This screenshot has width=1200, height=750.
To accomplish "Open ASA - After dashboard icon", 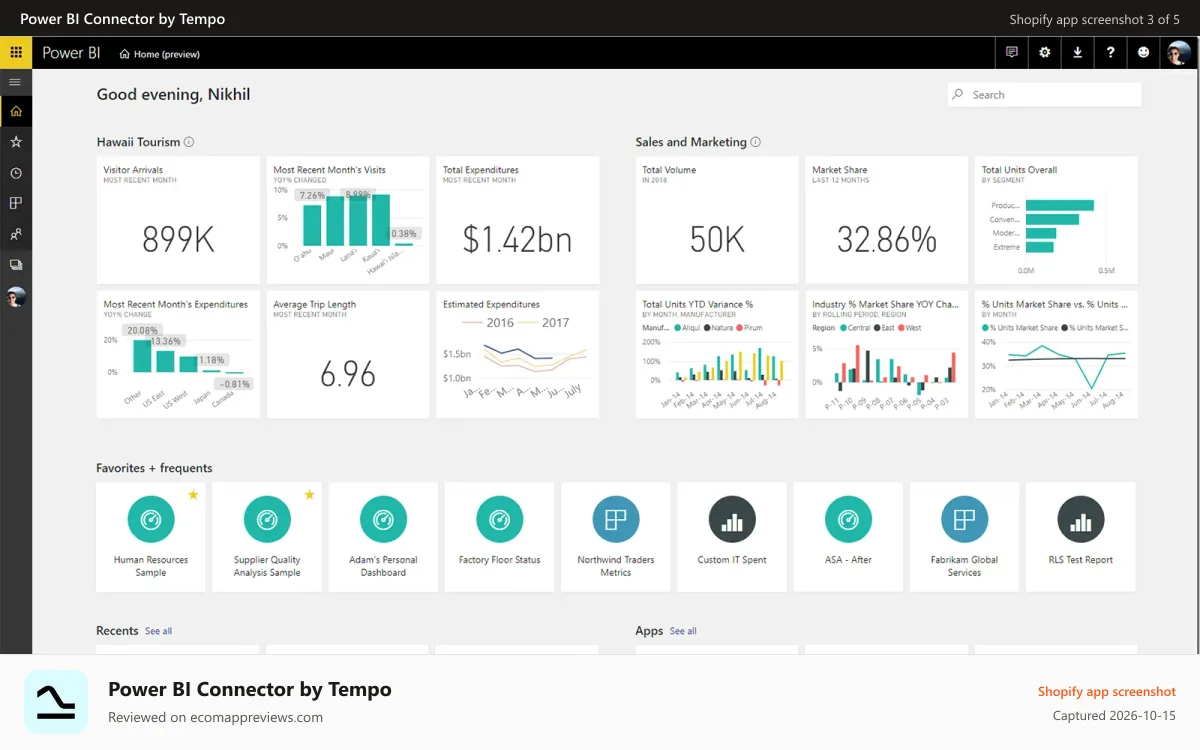I will [x=848, y=519].
